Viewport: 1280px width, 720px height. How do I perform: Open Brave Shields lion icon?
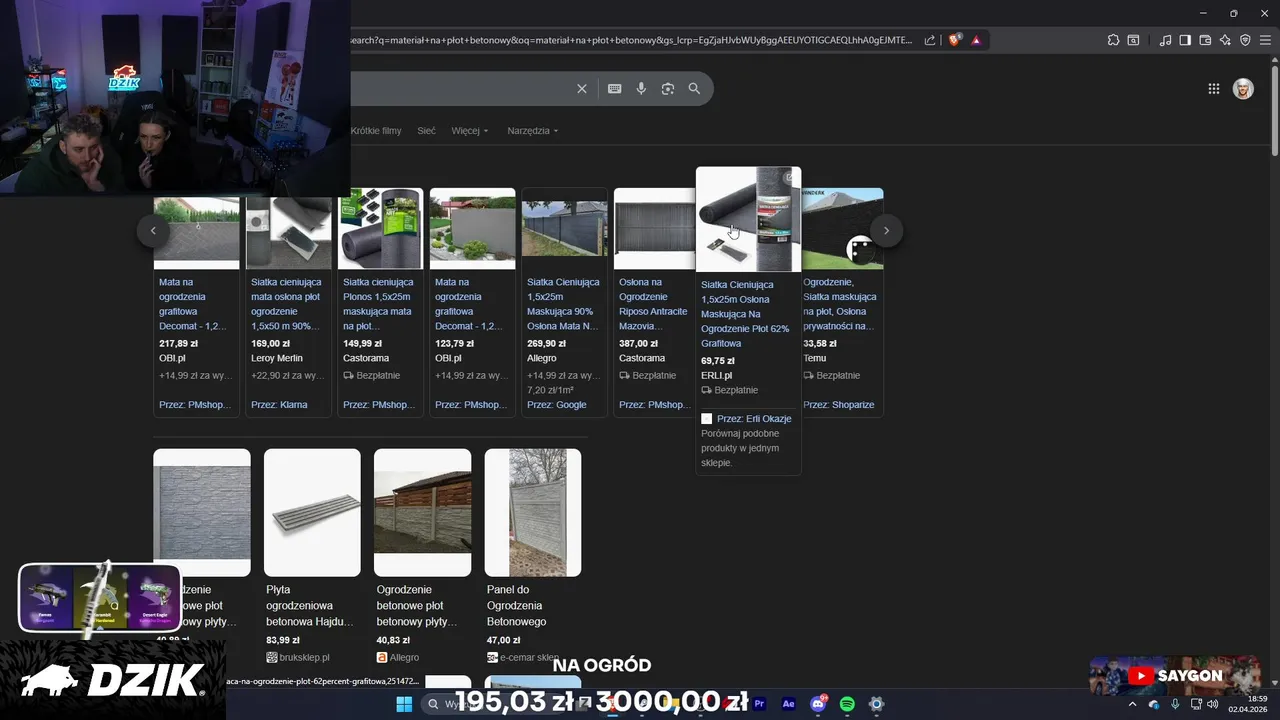(x=955, y=40)
